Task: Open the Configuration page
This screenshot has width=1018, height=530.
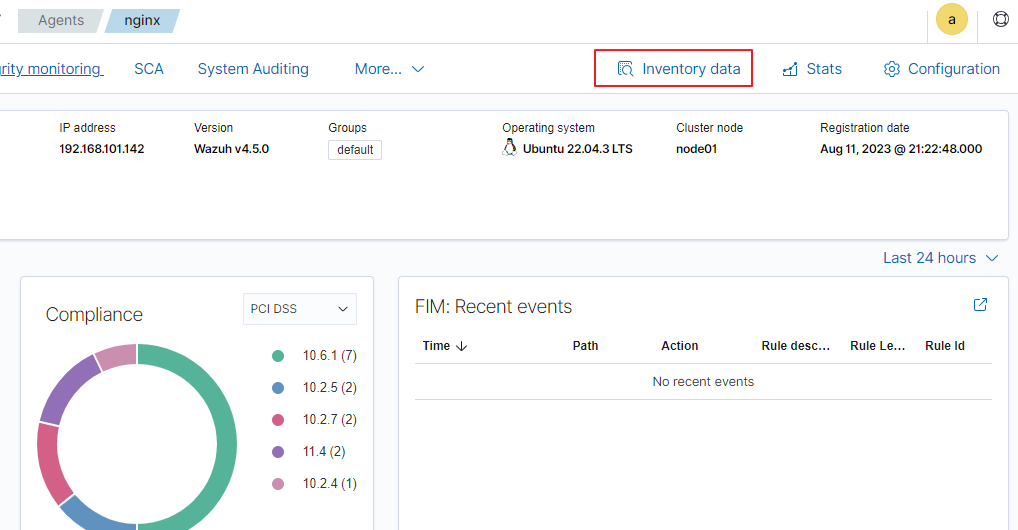Action: coord(941,69)
